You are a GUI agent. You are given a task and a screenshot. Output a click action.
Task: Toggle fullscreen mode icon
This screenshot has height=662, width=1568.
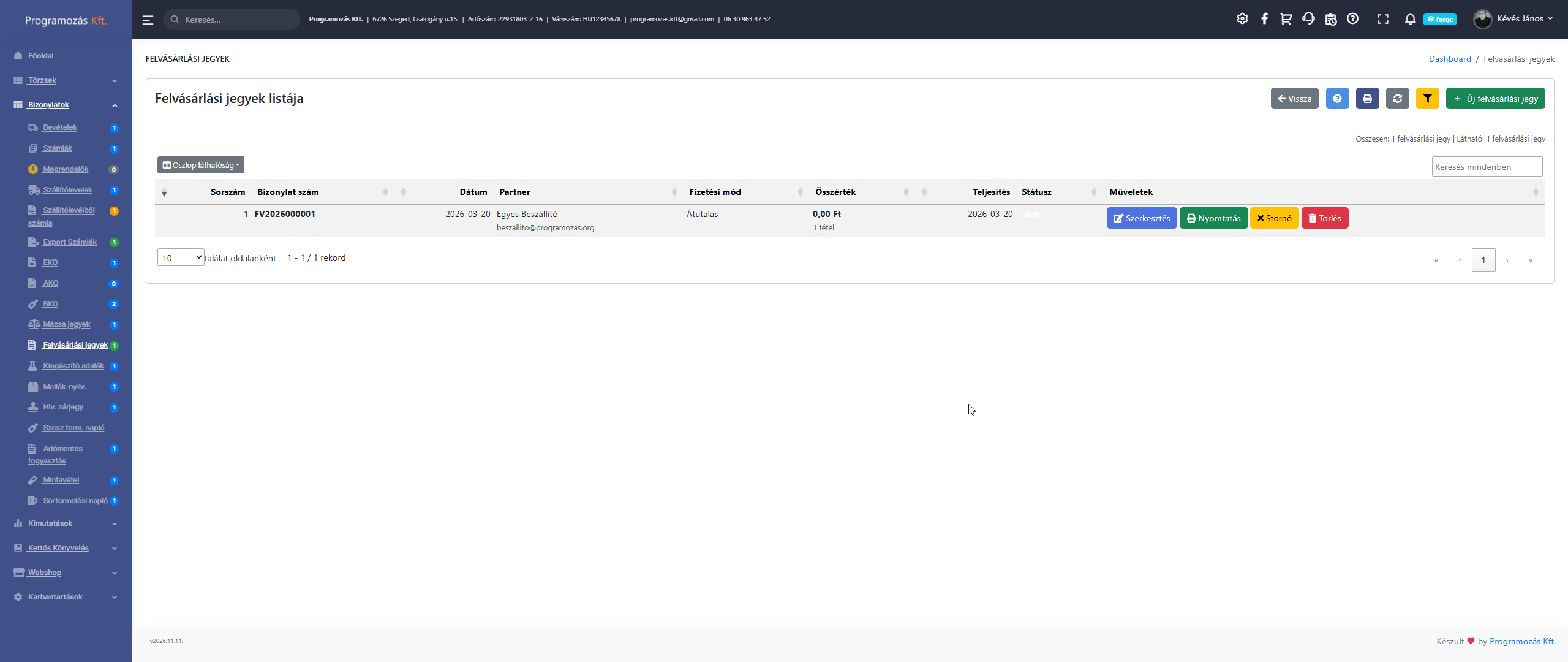tap(1382, 19)
